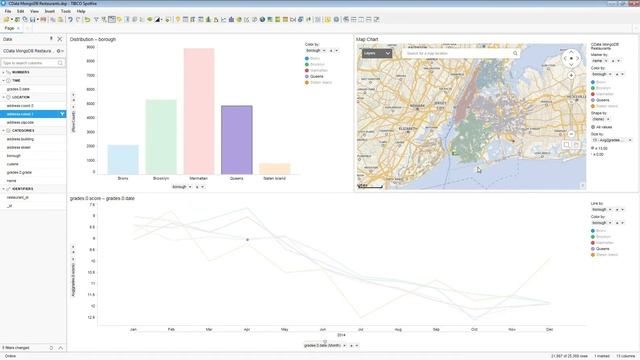Screen dimensions: 640x360
Task: Select the map rectangle marking tool
Action: [566, 144]
